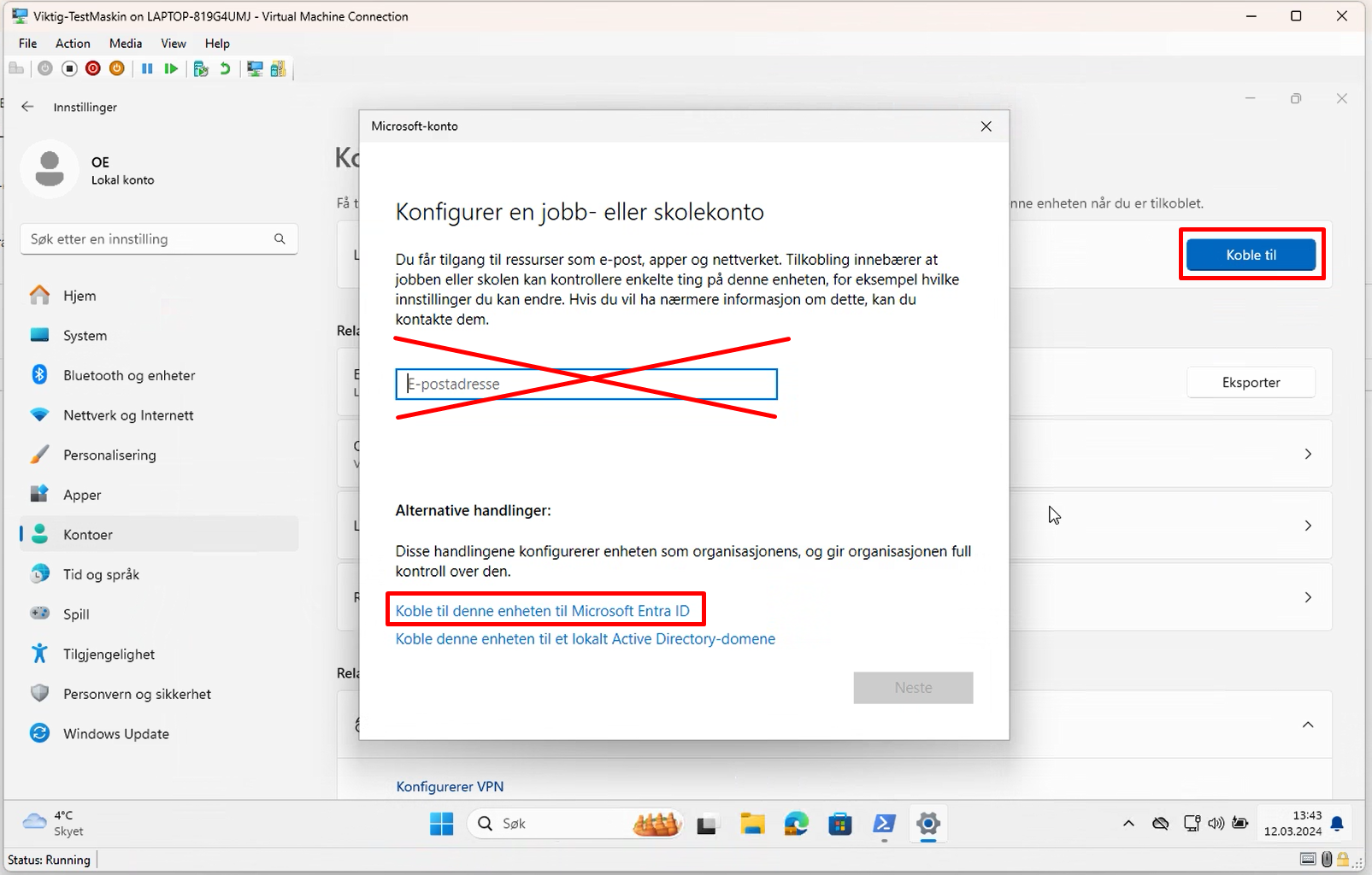Click the green Revert arrow icon
The width and height of the screenshot is (1372, 875).
click(x=225, y=69)
